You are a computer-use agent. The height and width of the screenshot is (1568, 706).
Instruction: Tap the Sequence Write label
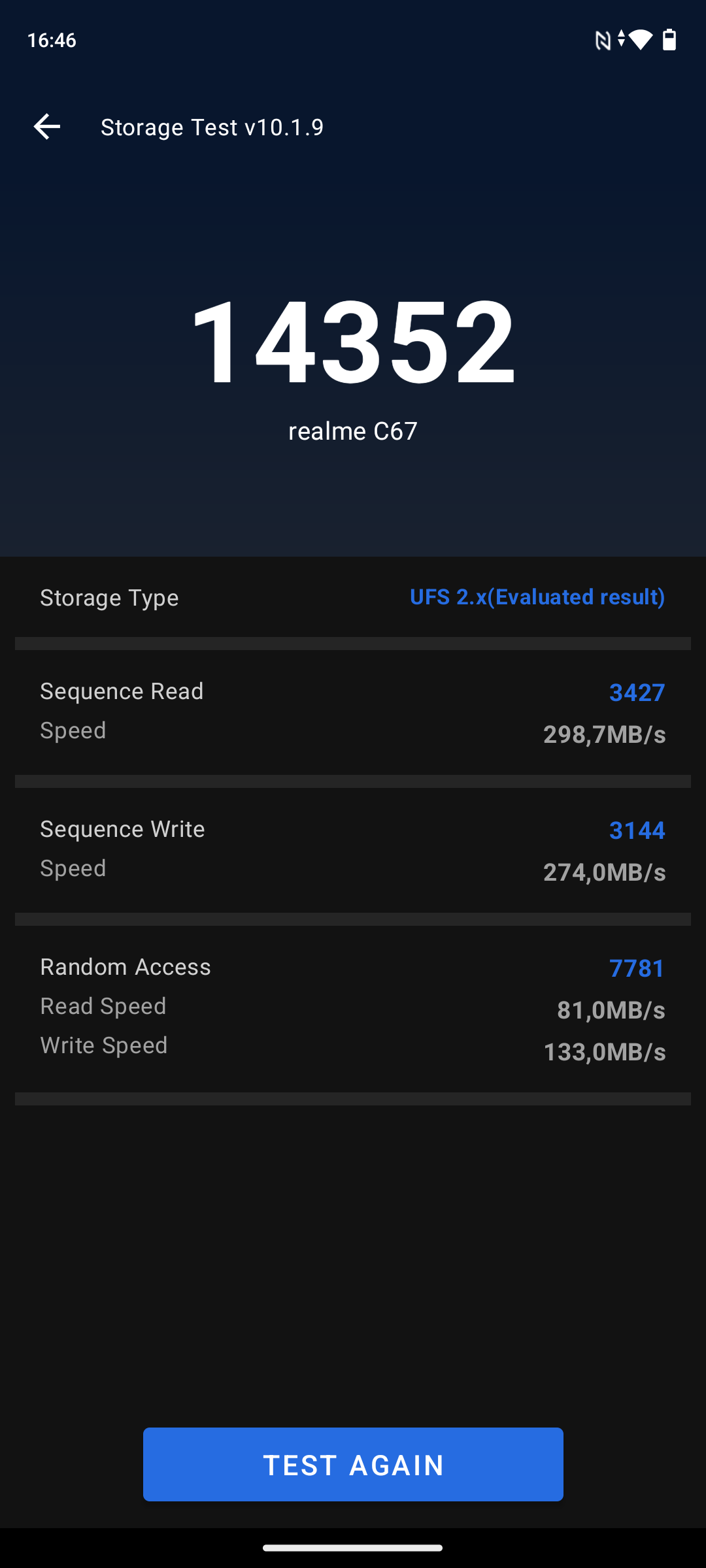(122, 829)
